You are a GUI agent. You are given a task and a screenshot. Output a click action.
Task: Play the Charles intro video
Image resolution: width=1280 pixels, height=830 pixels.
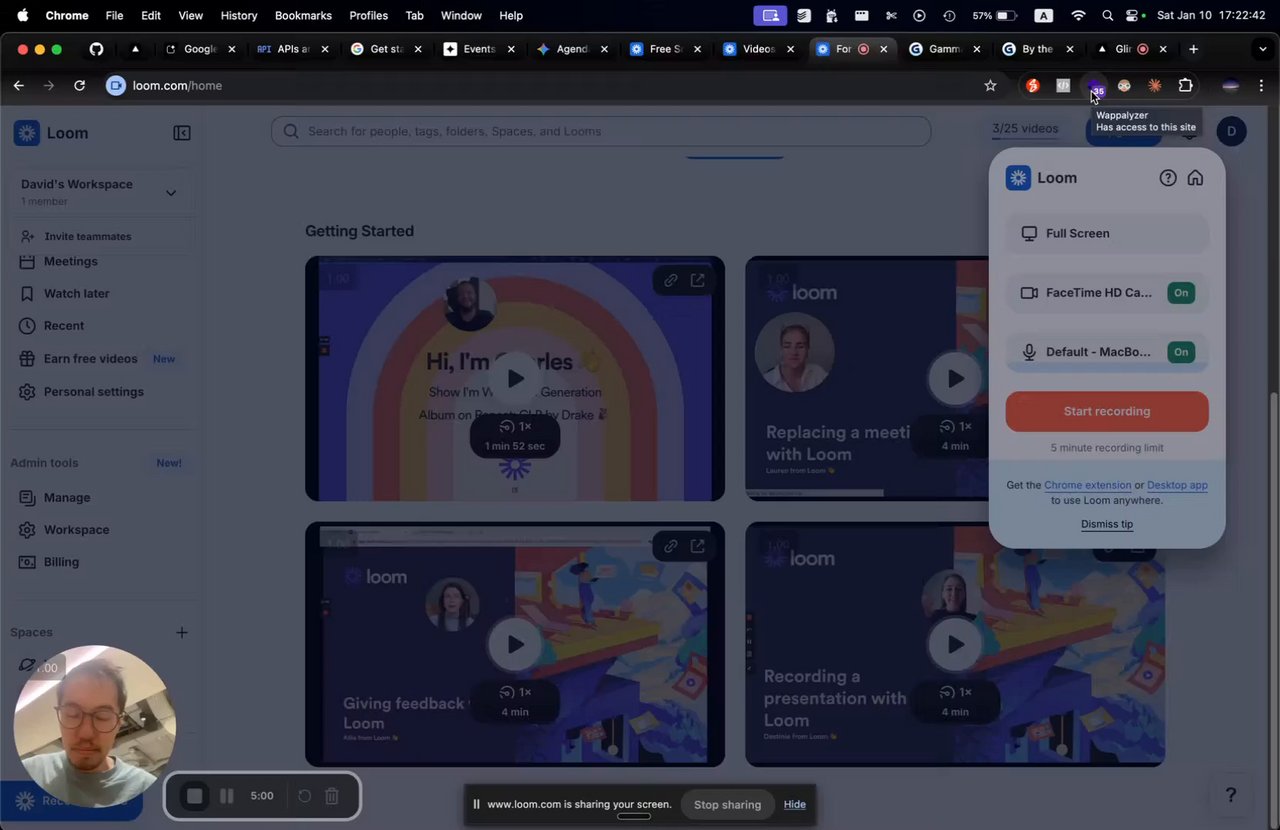point(515,378)
